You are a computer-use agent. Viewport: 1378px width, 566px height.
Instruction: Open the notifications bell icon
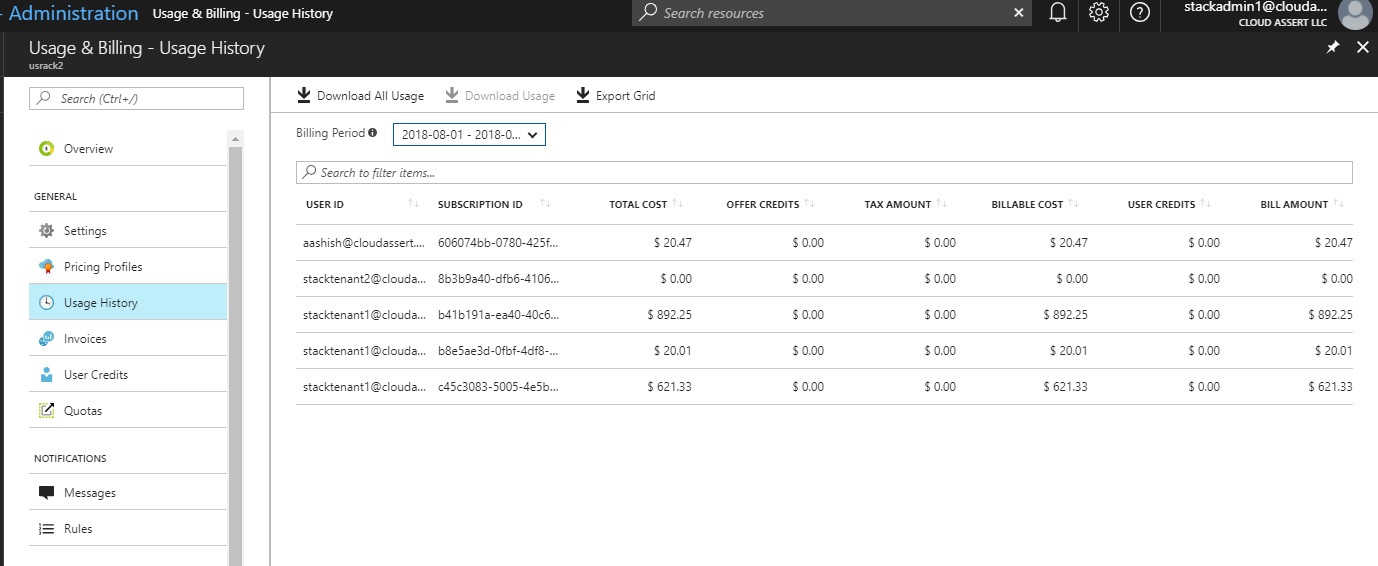tap(1057, 13)
